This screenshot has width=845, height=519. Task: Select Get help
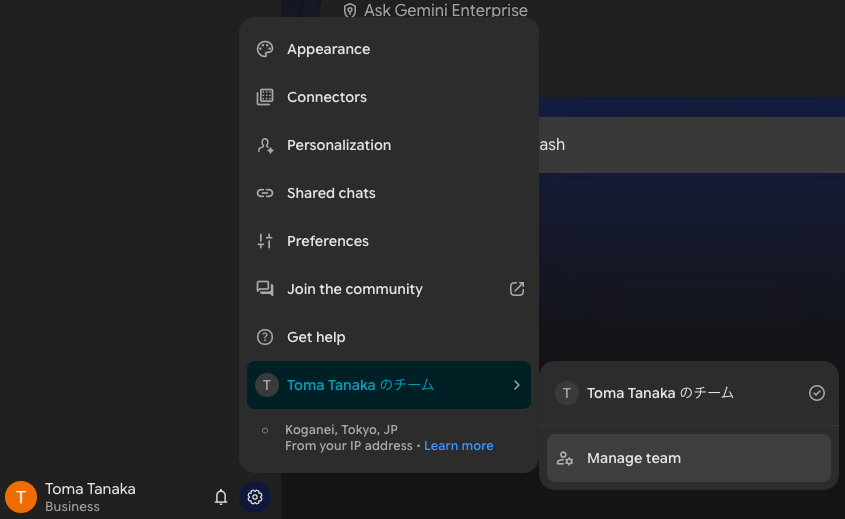tap(389, 337)
